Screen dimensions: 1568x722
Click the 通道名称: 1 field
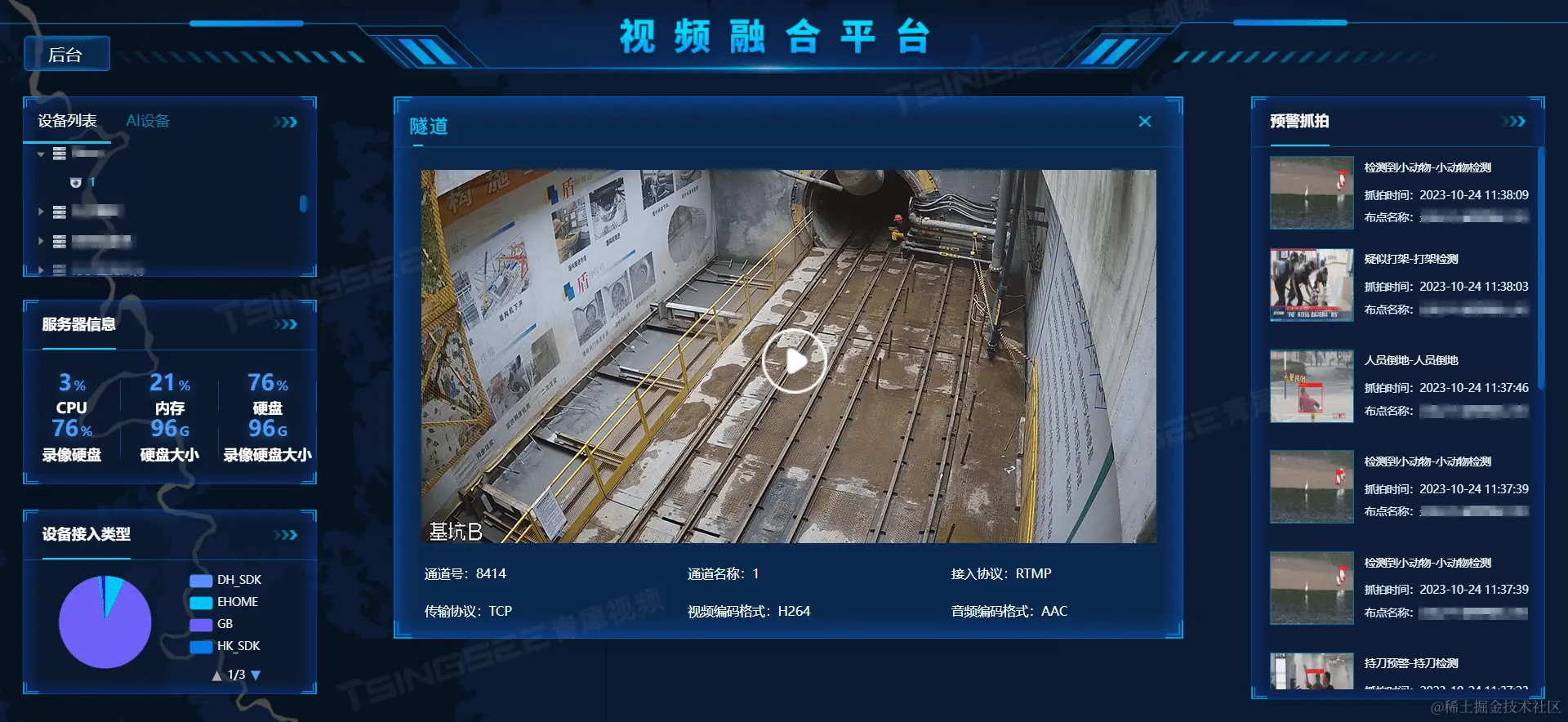point(724,574)
